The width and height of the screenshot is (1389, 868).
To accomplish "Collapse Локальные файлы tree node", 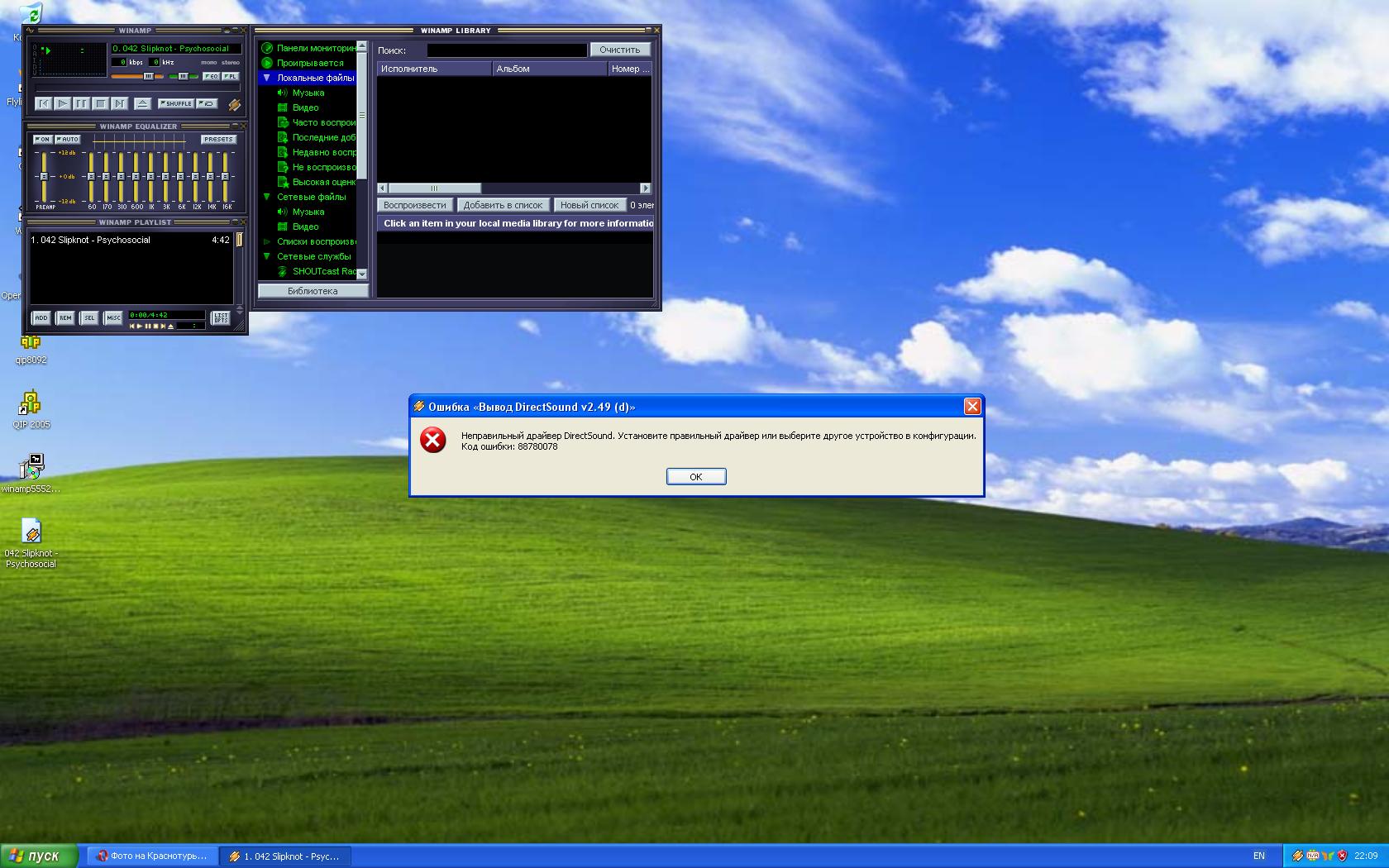I will (267, 78).
